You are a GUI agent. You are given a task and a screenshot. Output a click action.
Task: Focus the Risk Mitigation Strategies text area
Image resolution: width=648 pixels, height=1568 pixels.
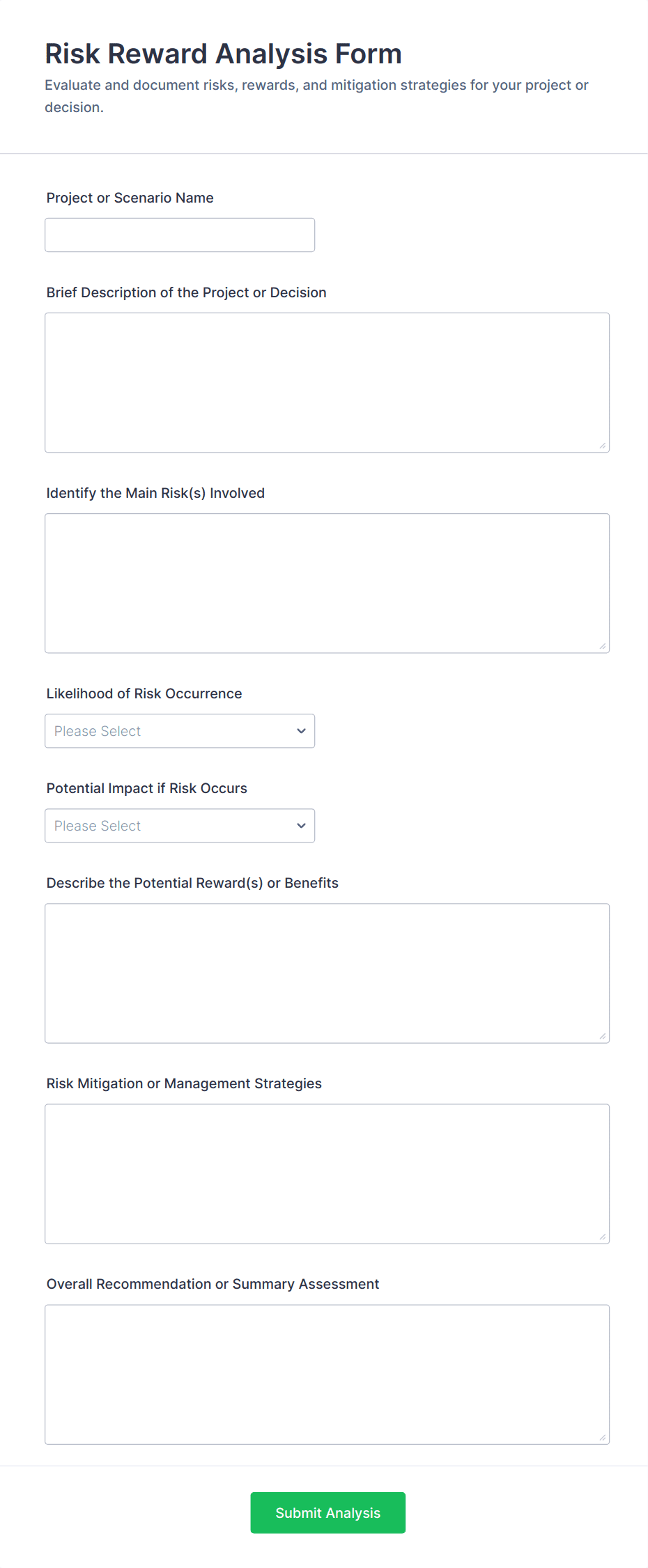(327, 1173)
